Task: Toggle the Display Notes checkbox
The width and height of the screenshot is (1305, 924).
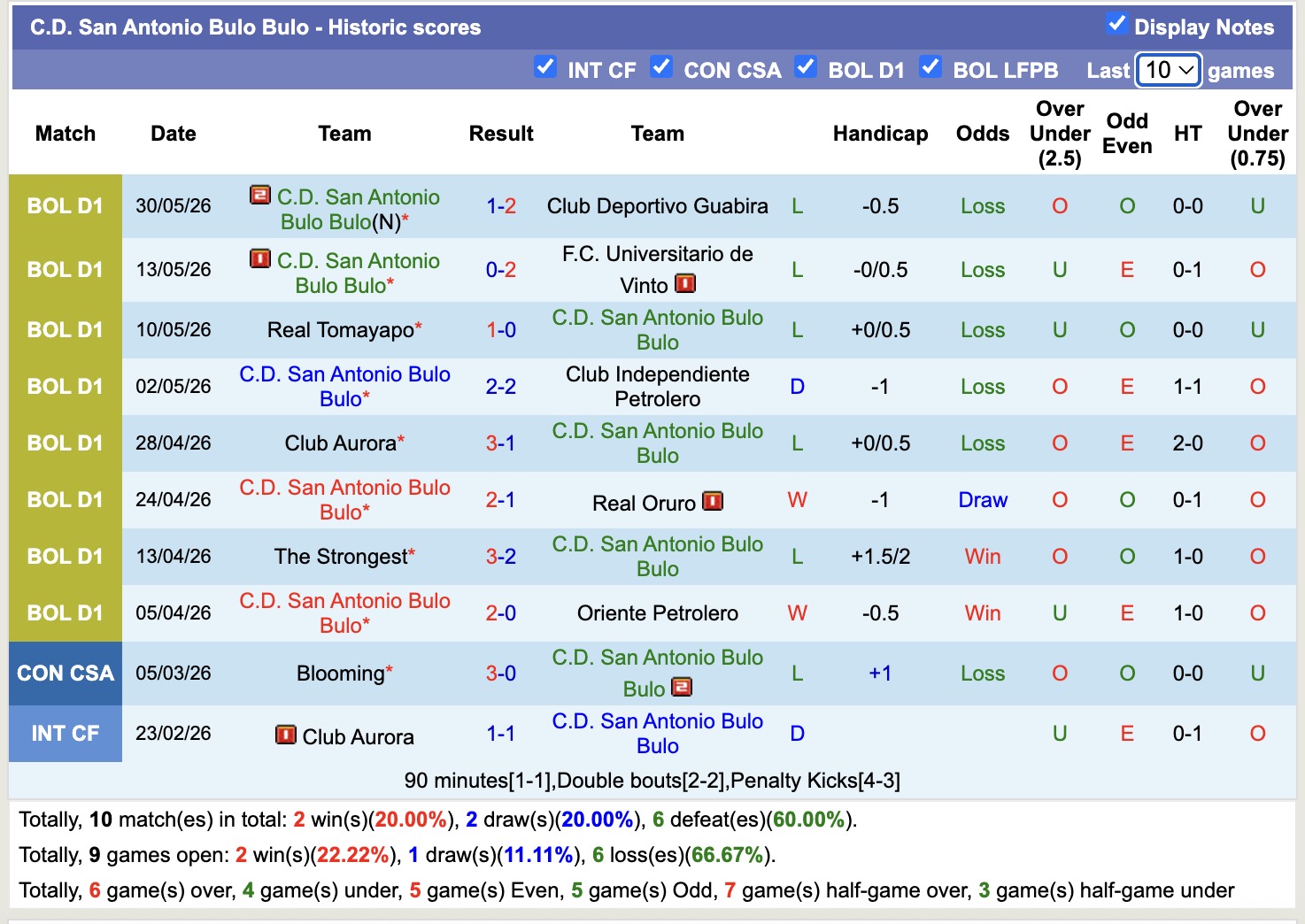Action: coord(1116,24)
